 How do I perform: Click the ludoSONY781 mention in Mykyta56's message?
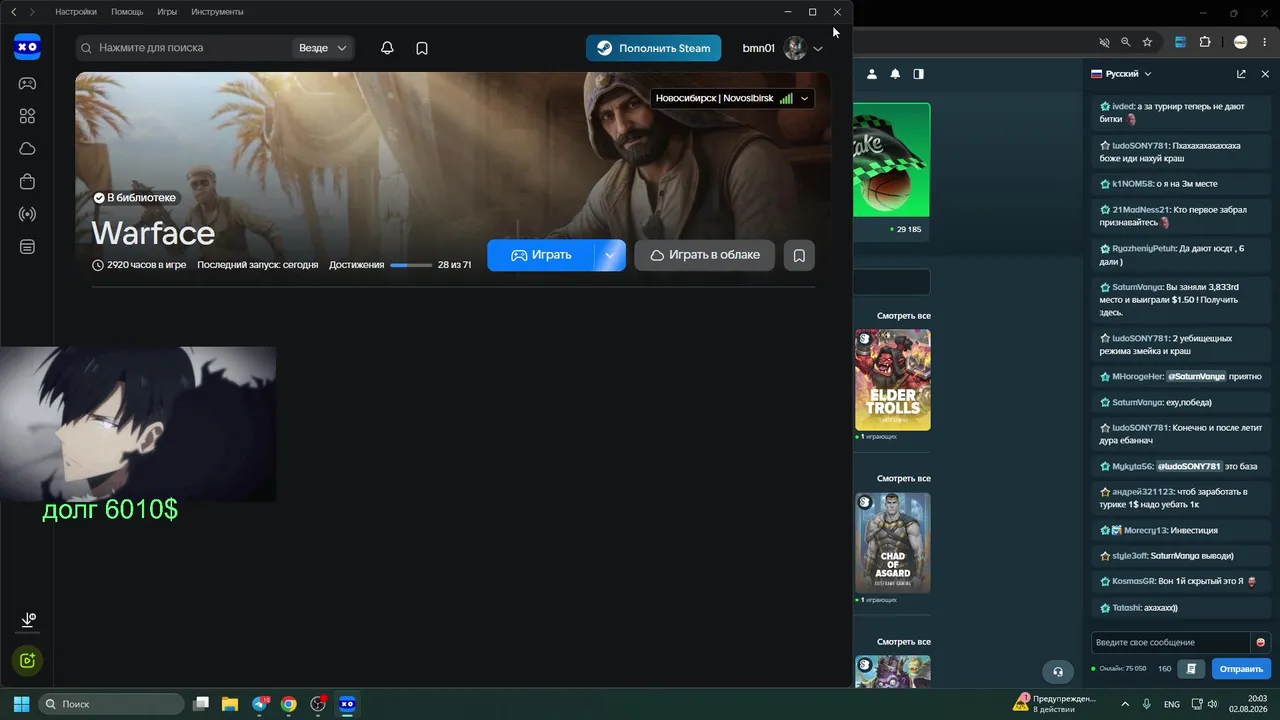(1189, 467)
